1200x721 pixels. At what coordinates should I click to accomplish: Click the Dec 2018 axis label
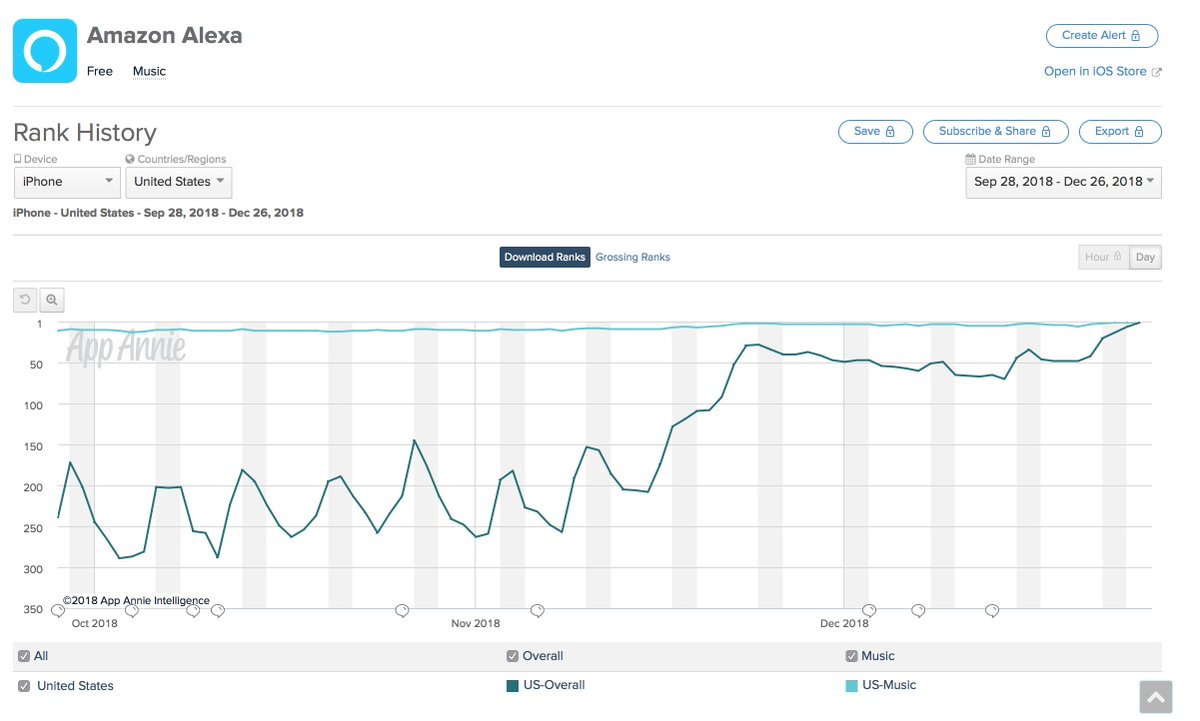click(844, 624)
